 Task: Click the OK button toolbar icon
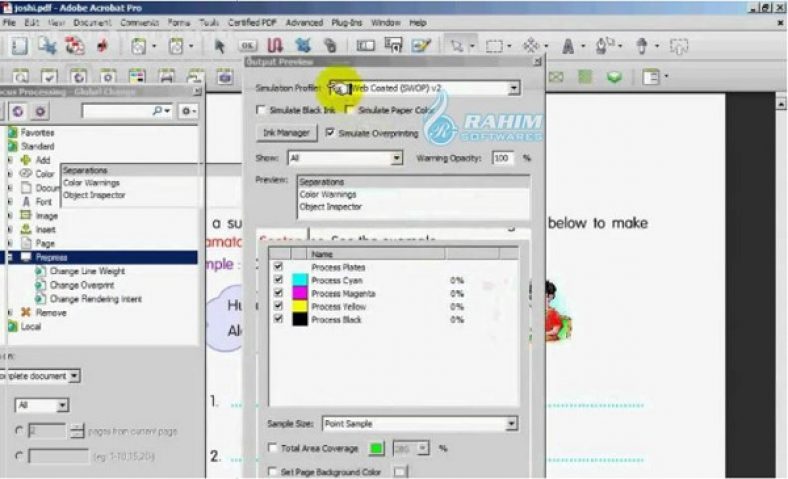point(247,46)
